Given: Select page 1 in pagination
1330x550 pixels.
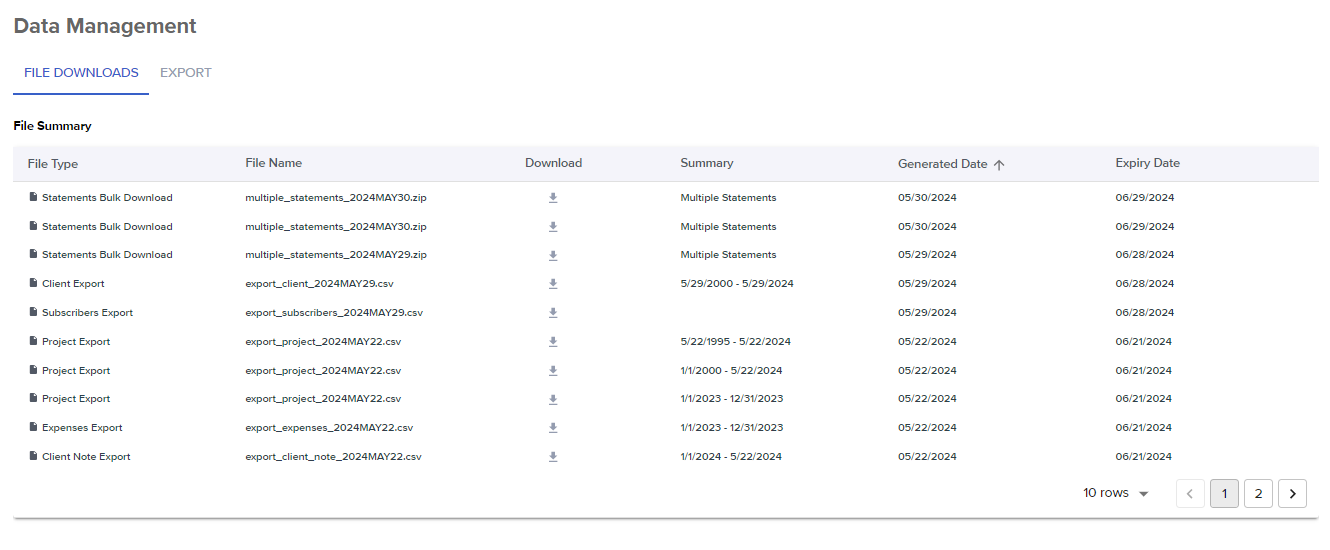Looking at the screenshot, I should (x=1224, y=493).
